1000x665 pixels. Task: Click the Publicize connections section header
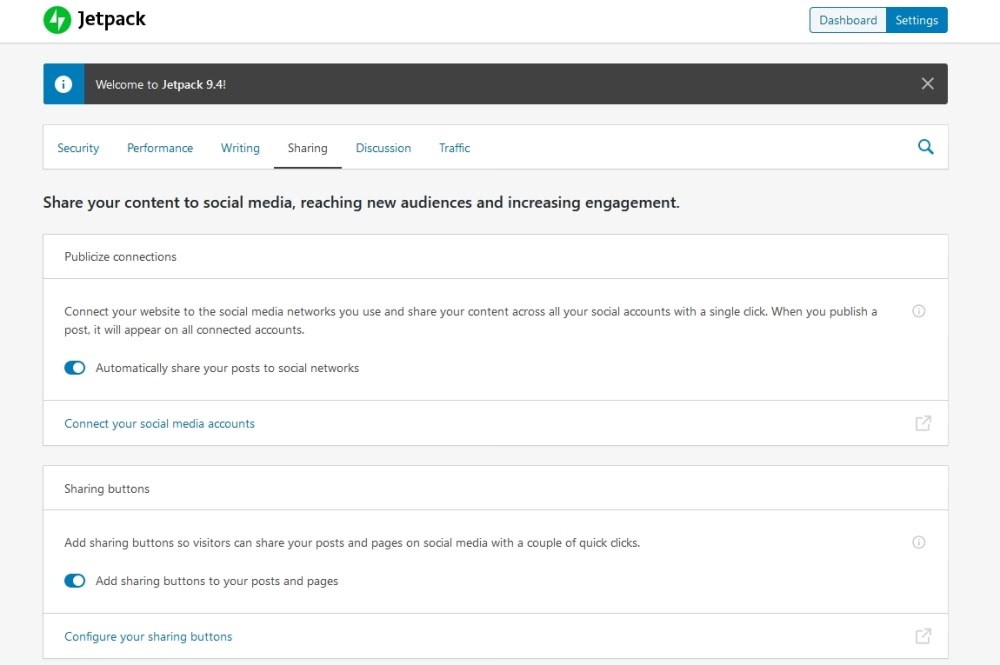[x=120, y=256]
